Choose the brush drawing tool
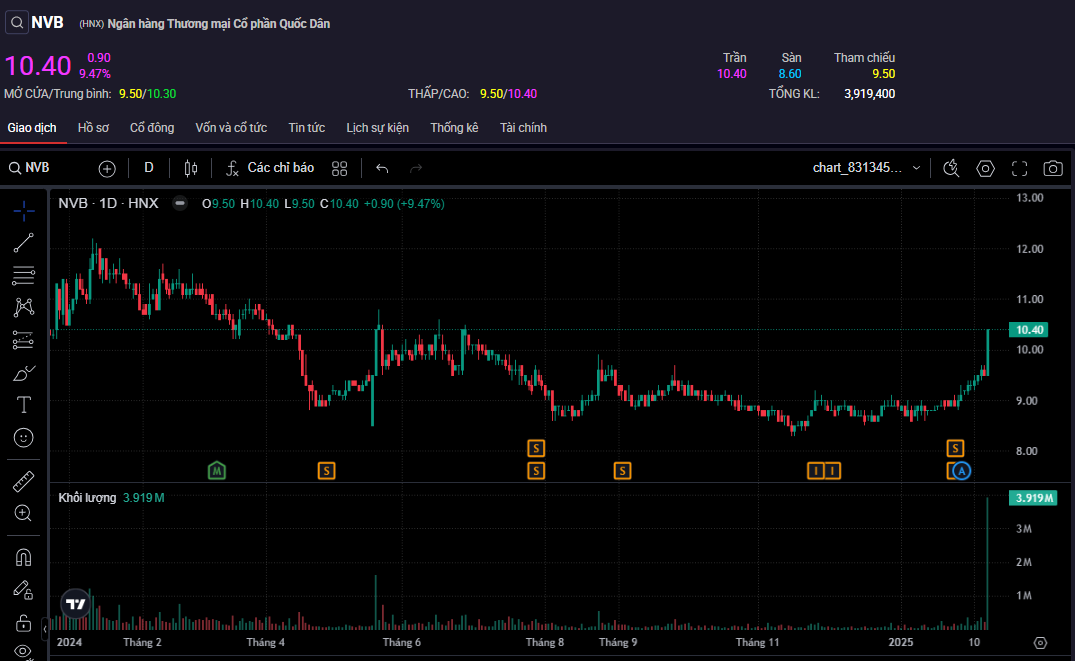This screenshot has width=1075, height=661. click(24, 373)
